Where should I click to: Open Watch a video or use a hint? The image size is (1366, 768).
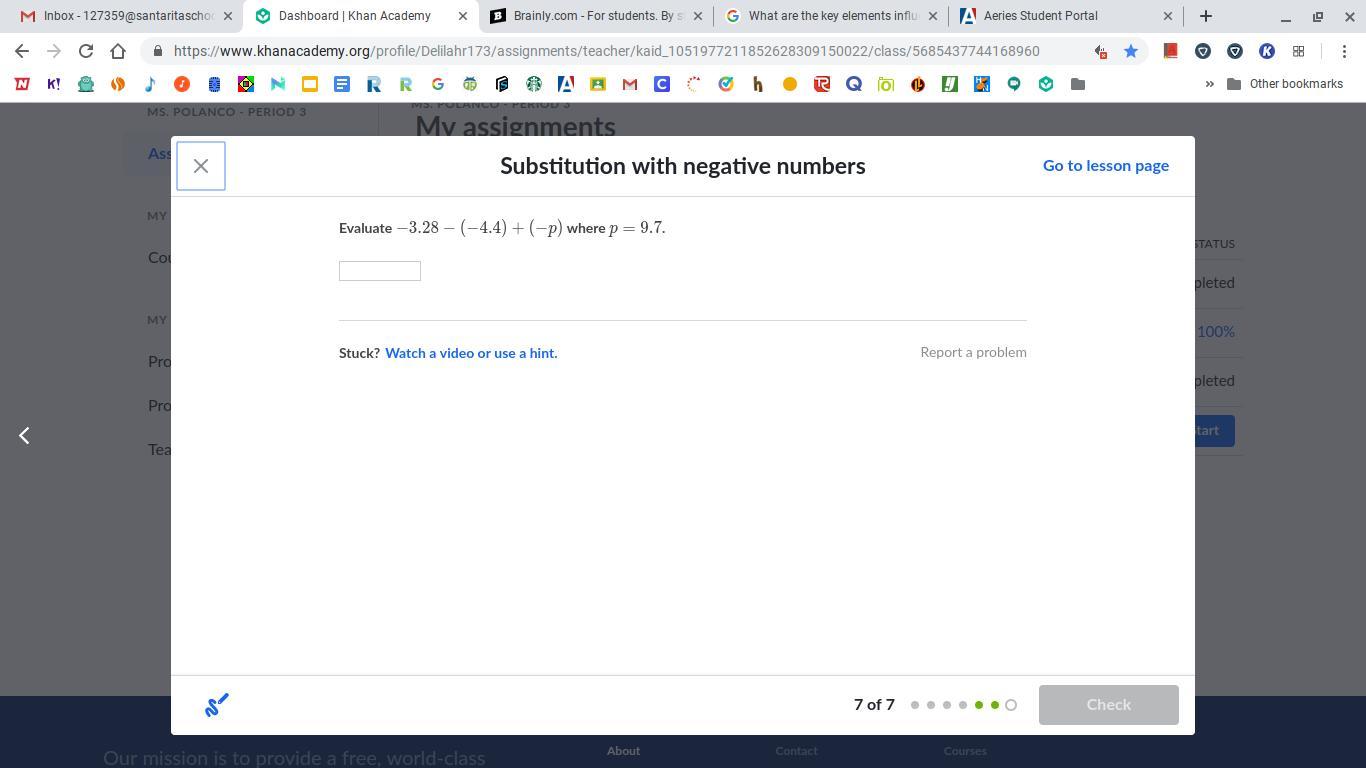coord(471,353)
